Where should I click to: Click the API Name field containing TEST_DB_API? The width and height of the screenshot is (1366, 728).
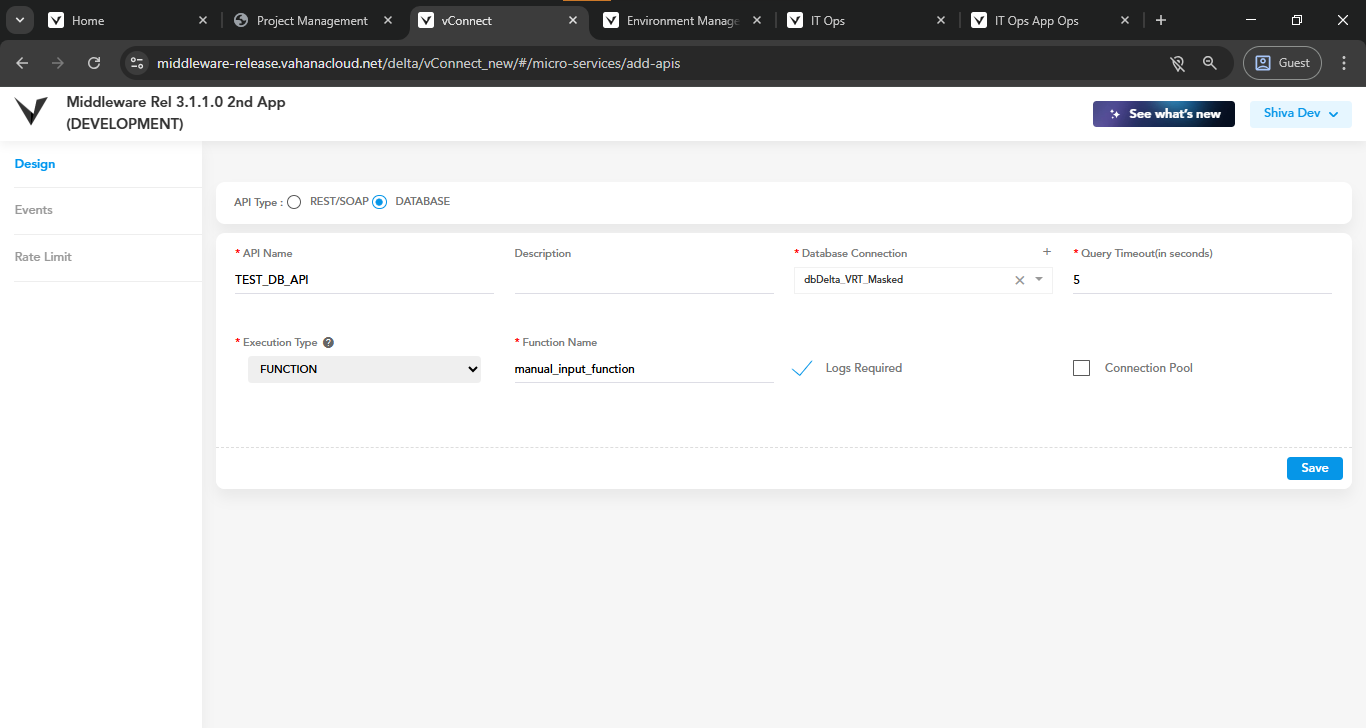click(x=364, y=280)
